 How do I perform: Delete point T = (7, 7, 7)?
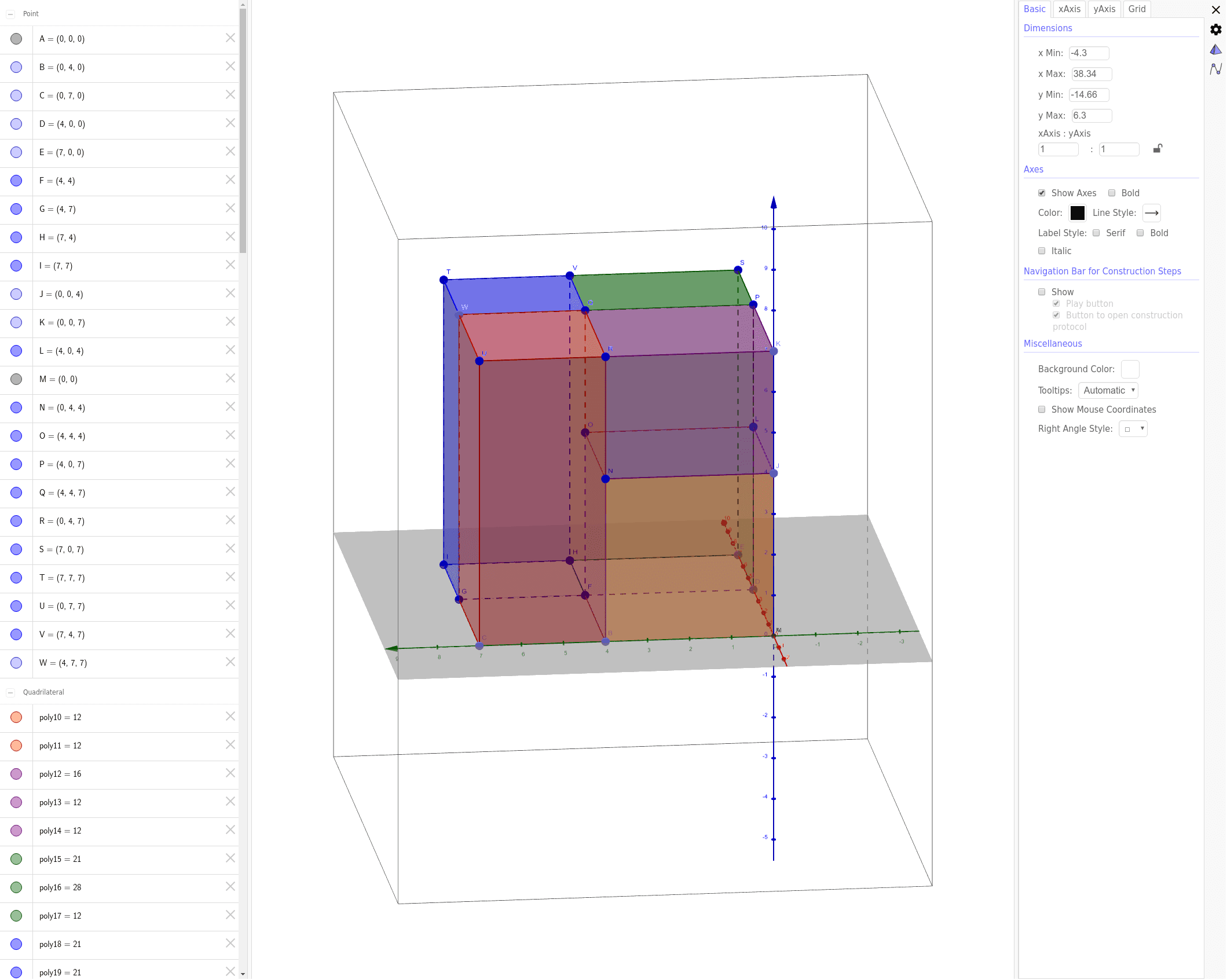pos(230,577)
